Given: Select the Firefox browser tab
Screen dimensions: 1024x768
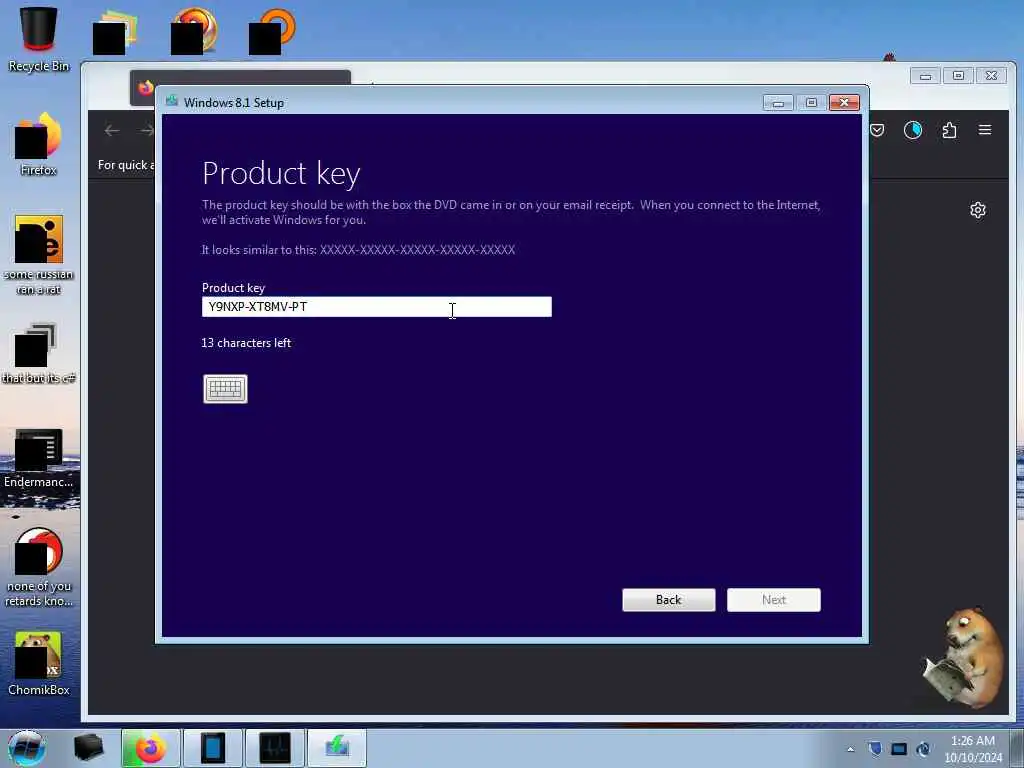Looking at the screenshot, I should pyautogui.click(x=240, y=77).
